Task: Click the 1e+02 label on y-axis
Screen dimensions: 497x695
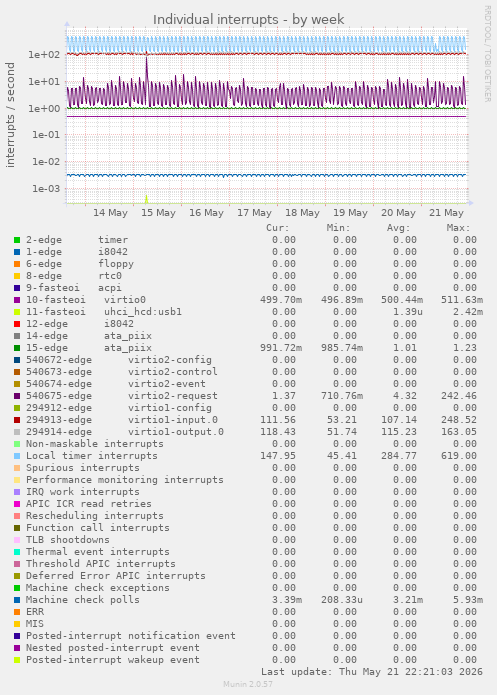Action: pyautogui.click(x=44, y=55)
